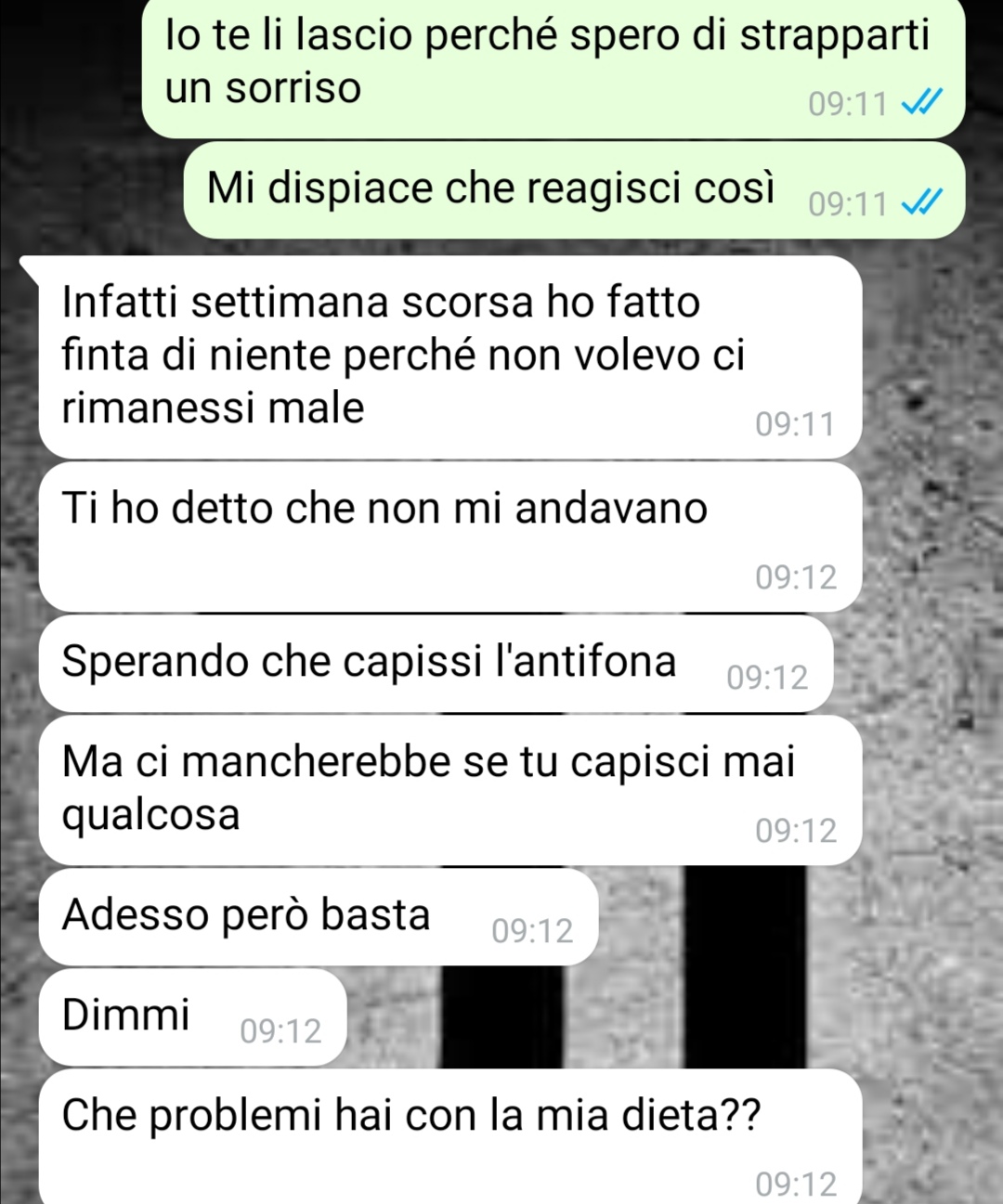Tap the 09:12 timestamp next to 'Dimmi'

coord(280,1031)
